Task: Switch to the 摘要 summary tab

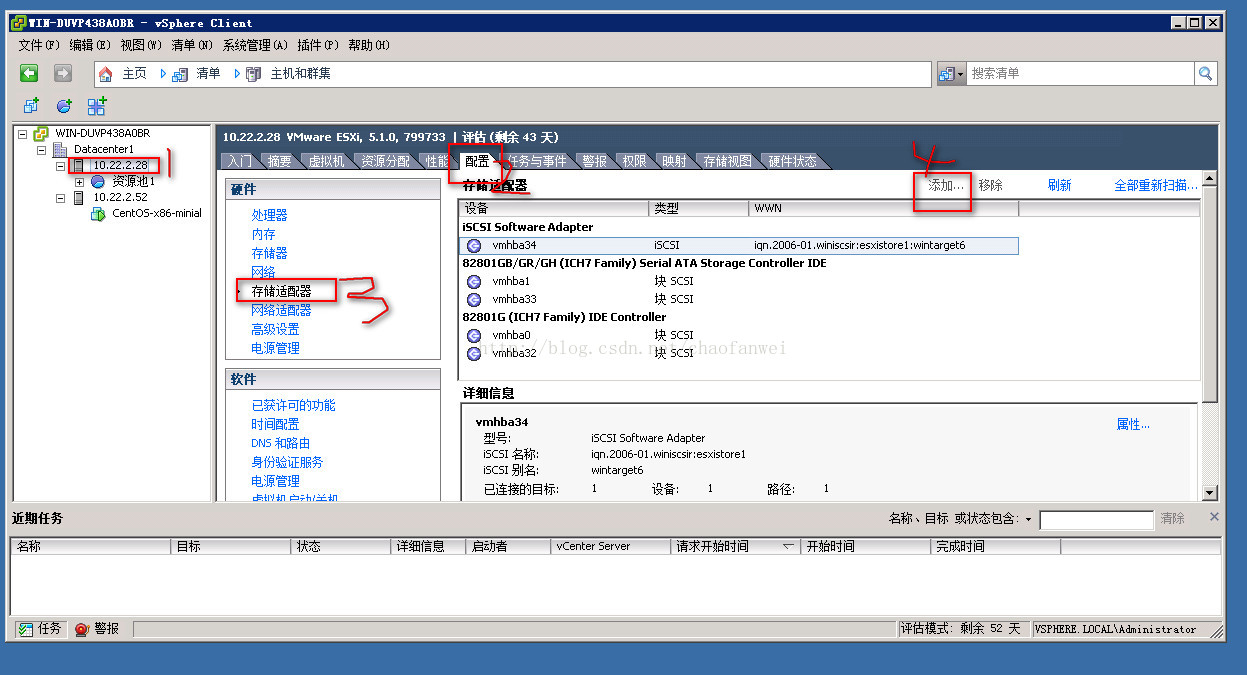Action: (x=280, y=161)
